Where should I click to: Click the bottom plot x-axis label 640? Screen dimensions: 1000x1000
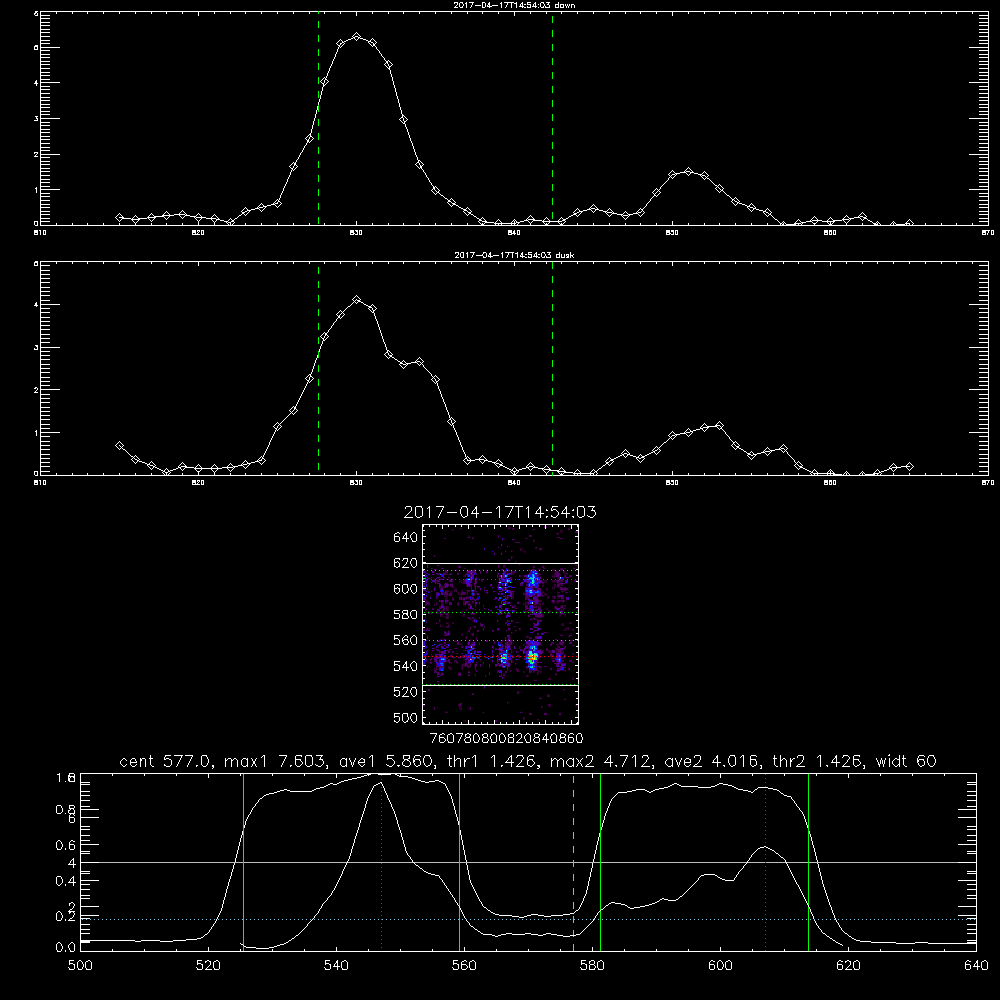(x=976, y=966)
